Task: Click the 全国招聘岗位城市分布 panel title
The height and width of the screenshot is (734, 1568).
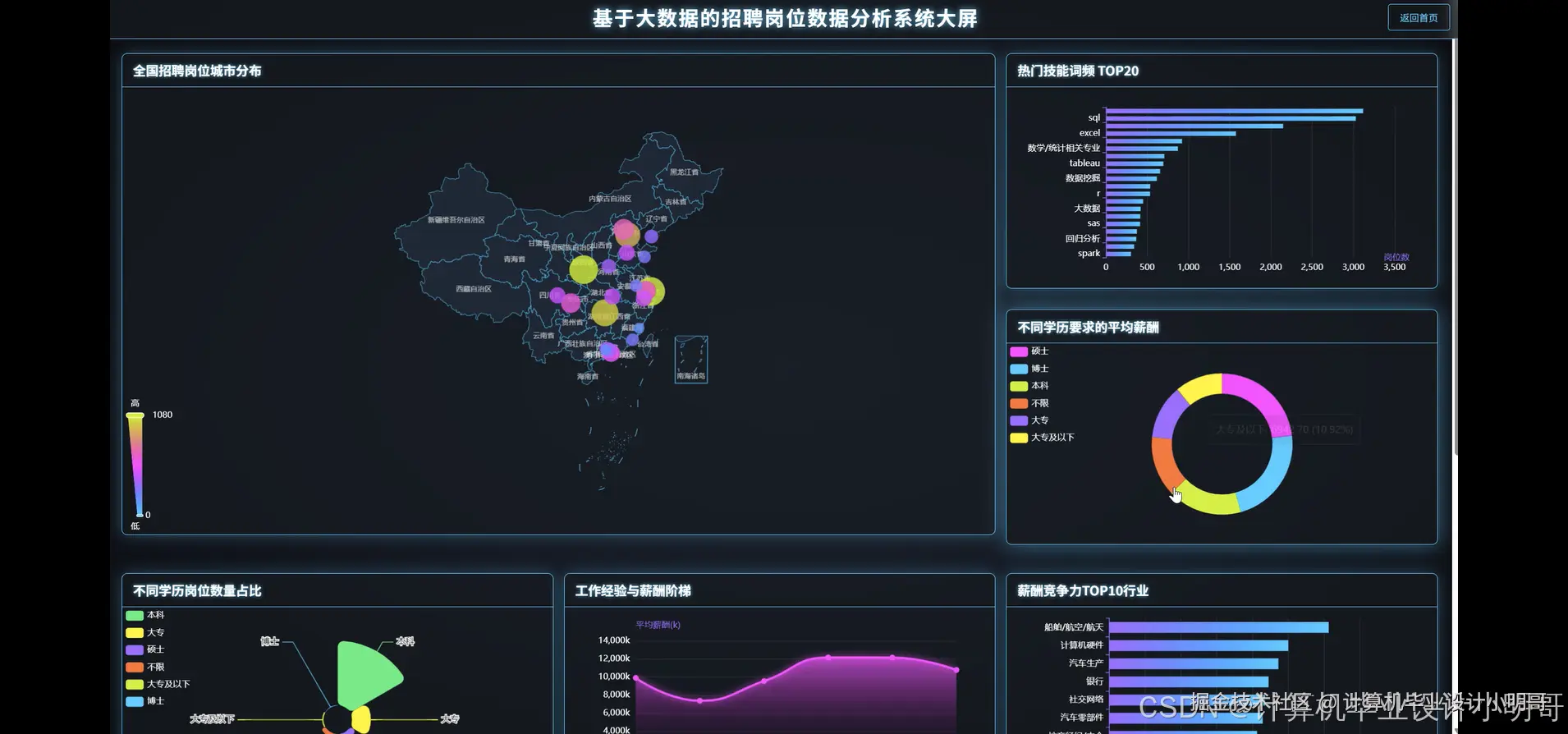Action: coord(197,71)
